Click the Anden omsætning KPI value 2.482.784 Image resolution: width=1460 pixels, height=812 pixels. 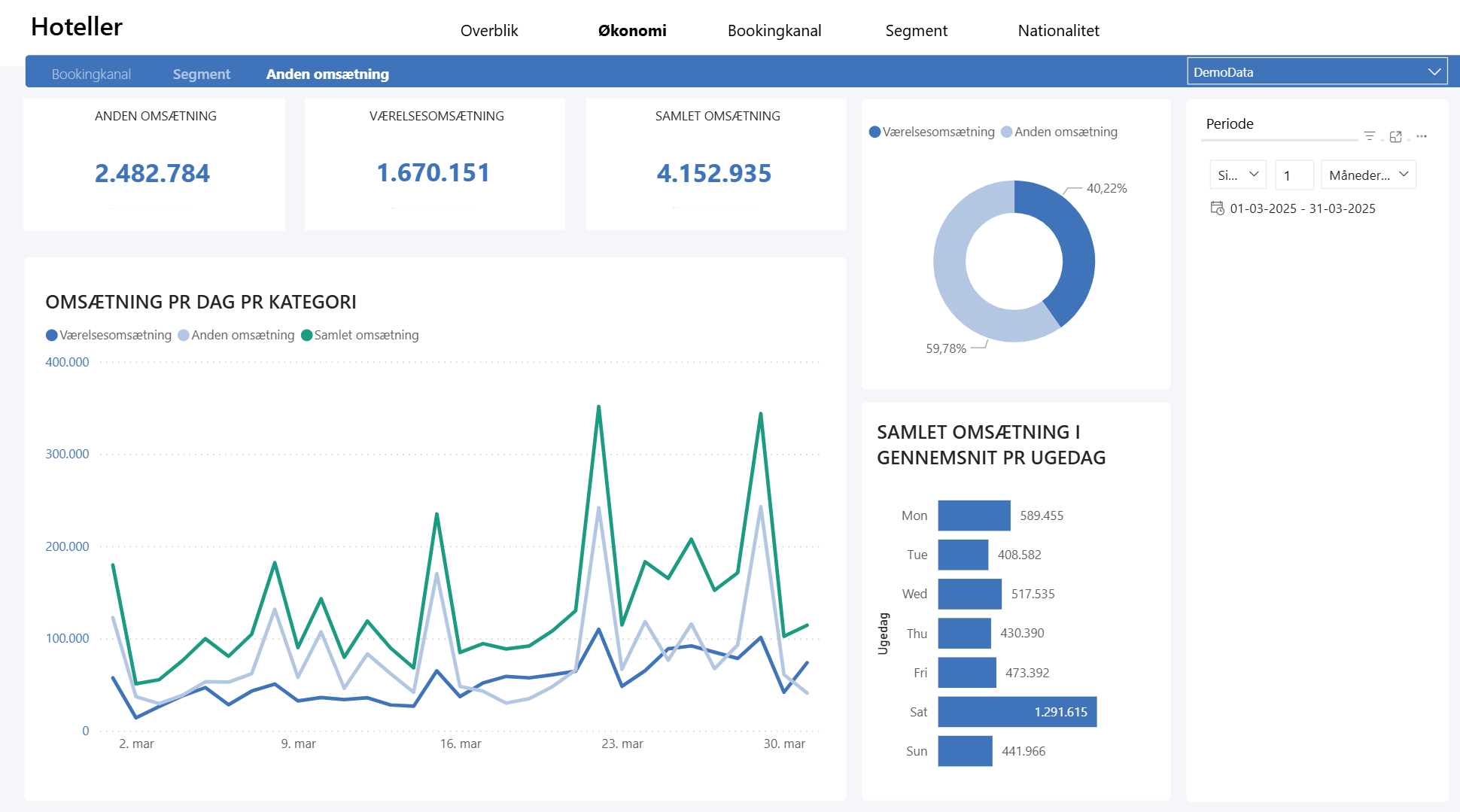(x=152, y=173)
